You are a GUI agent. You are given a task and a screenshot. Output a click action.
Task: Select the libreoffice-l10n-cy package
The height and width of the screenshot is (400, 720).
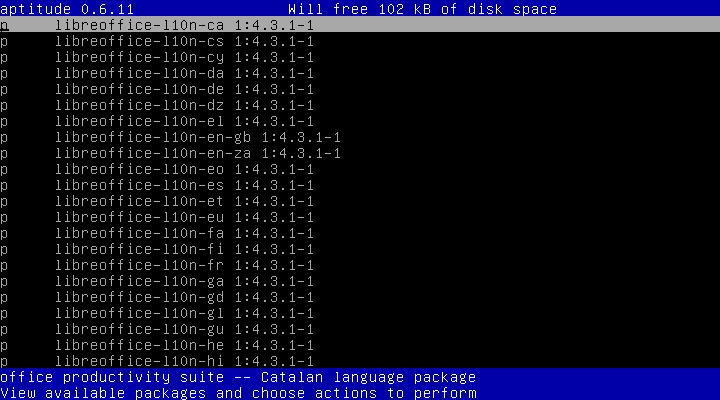[x=360, y=57]
